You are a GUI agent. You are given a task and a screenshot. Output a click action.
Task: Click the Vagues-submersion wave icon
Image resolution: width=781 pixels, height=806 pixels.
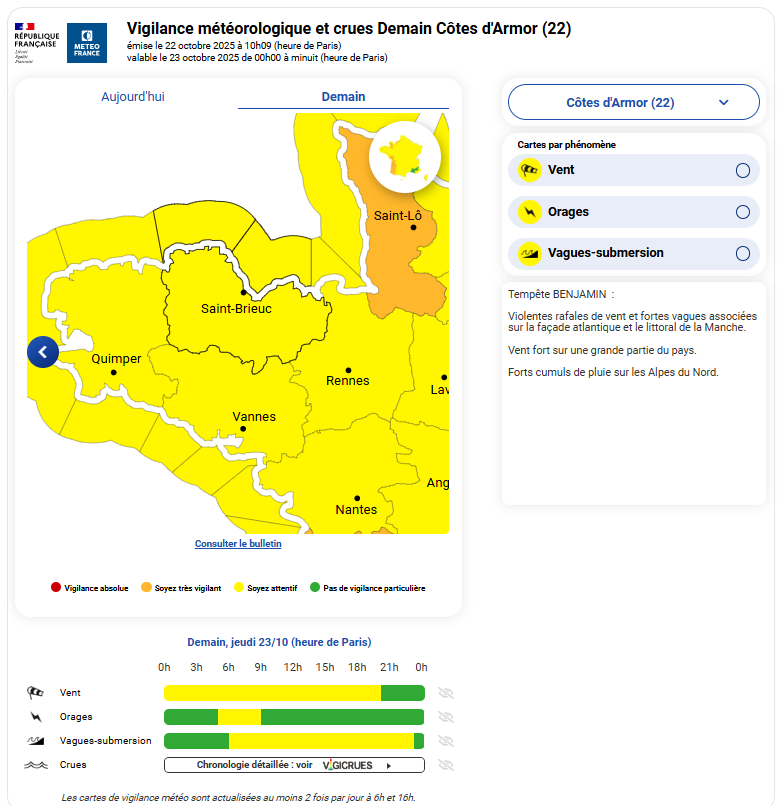(530, 253)
